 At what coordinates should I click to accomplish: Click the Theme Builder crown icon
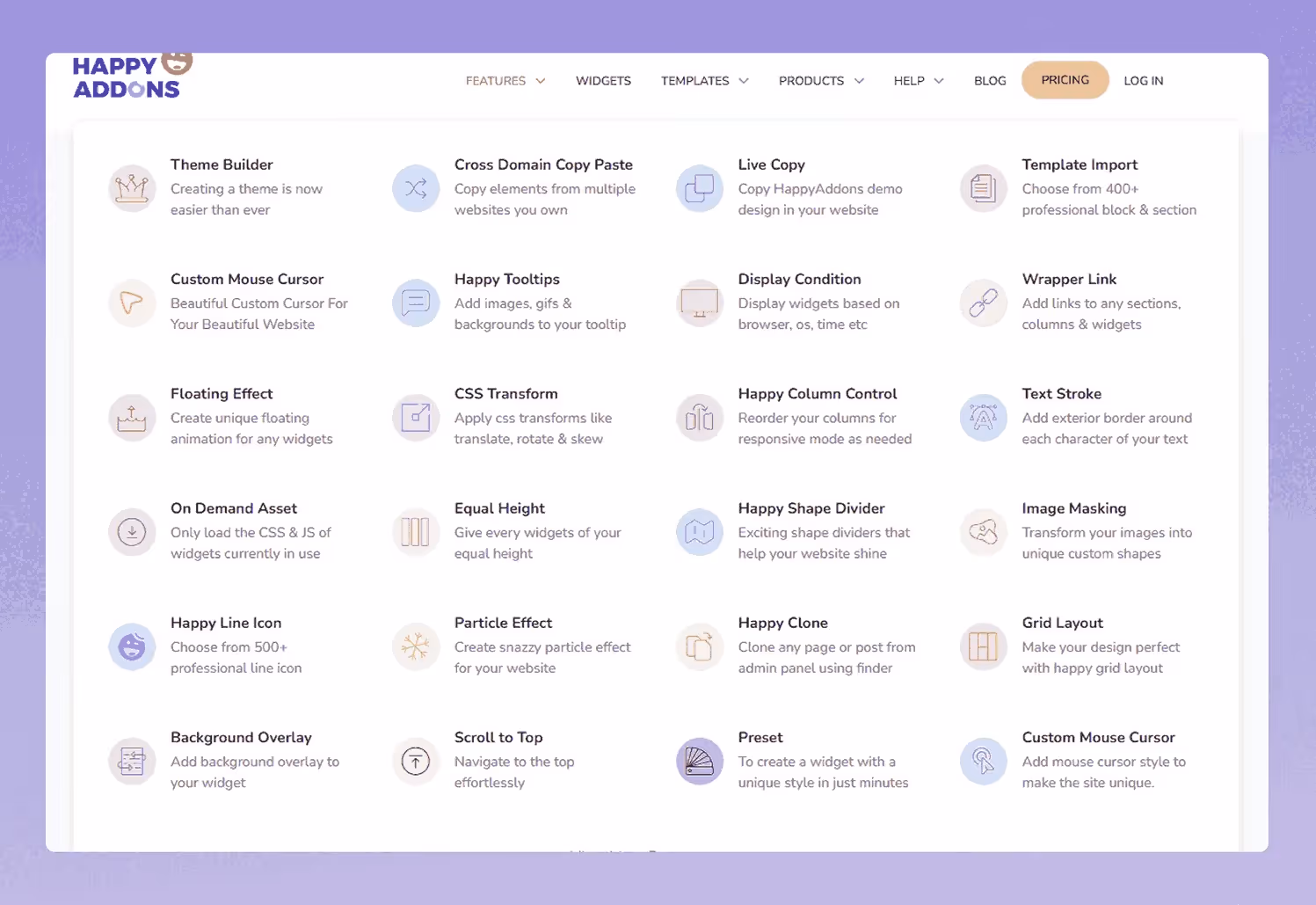132,188
